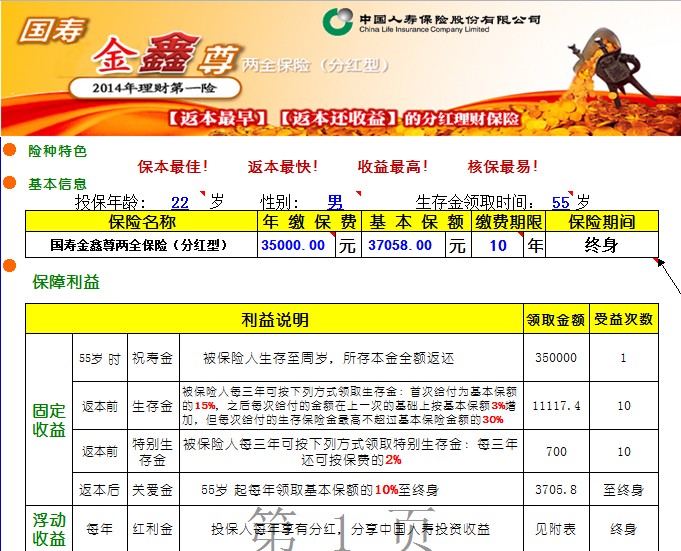Click the 保本最佳! feature text

(x=173, y=166)
